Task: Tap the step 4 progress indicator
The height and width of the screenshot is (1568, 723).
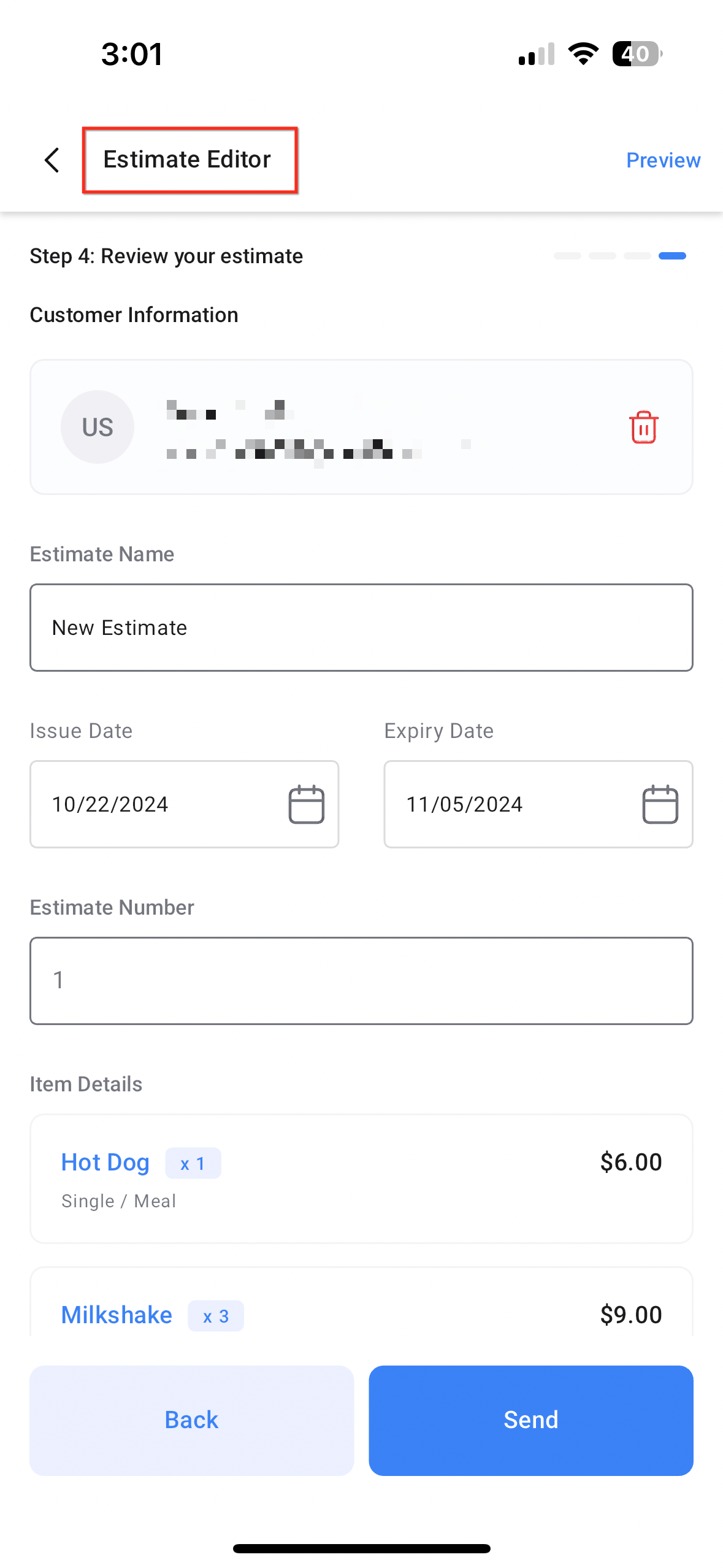Action: click(672, 256)
